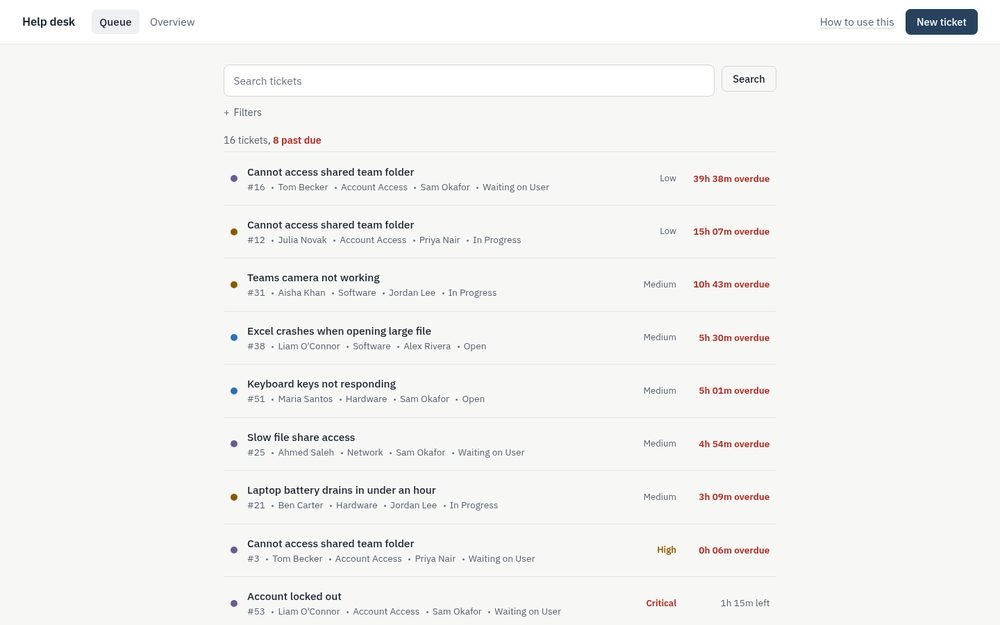
Task: Click the purple status dot of ticket #53
Action: [234, 603]
